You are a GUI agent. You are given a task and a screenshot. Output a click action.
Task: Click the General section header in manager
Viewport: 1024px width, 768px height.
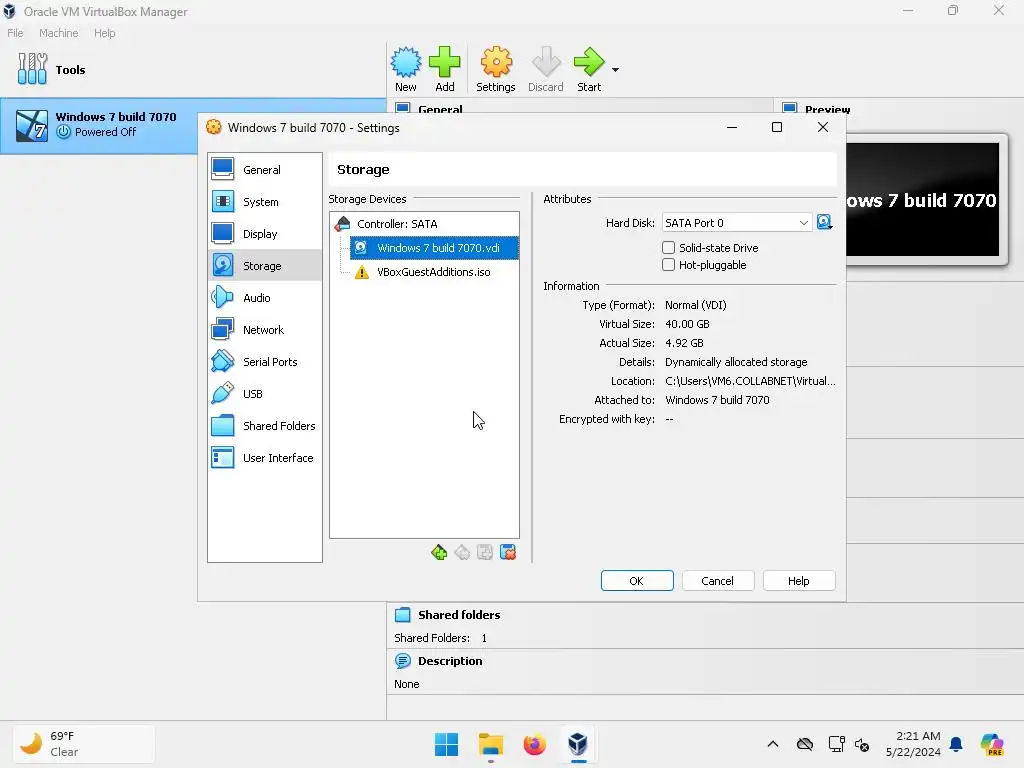click(440, 109)
